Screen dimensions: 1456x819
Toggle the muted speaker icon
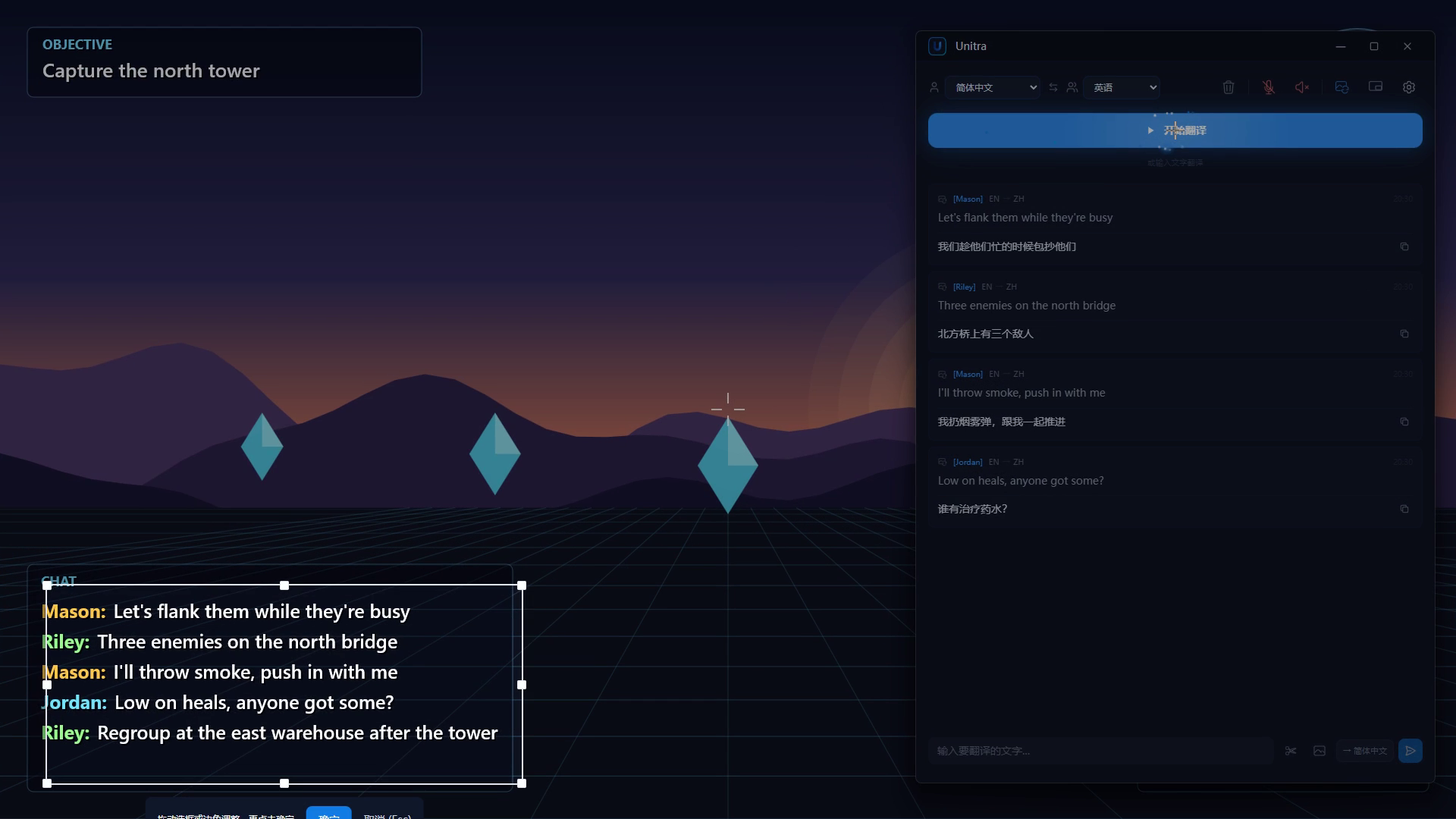tap(1302, 87)
